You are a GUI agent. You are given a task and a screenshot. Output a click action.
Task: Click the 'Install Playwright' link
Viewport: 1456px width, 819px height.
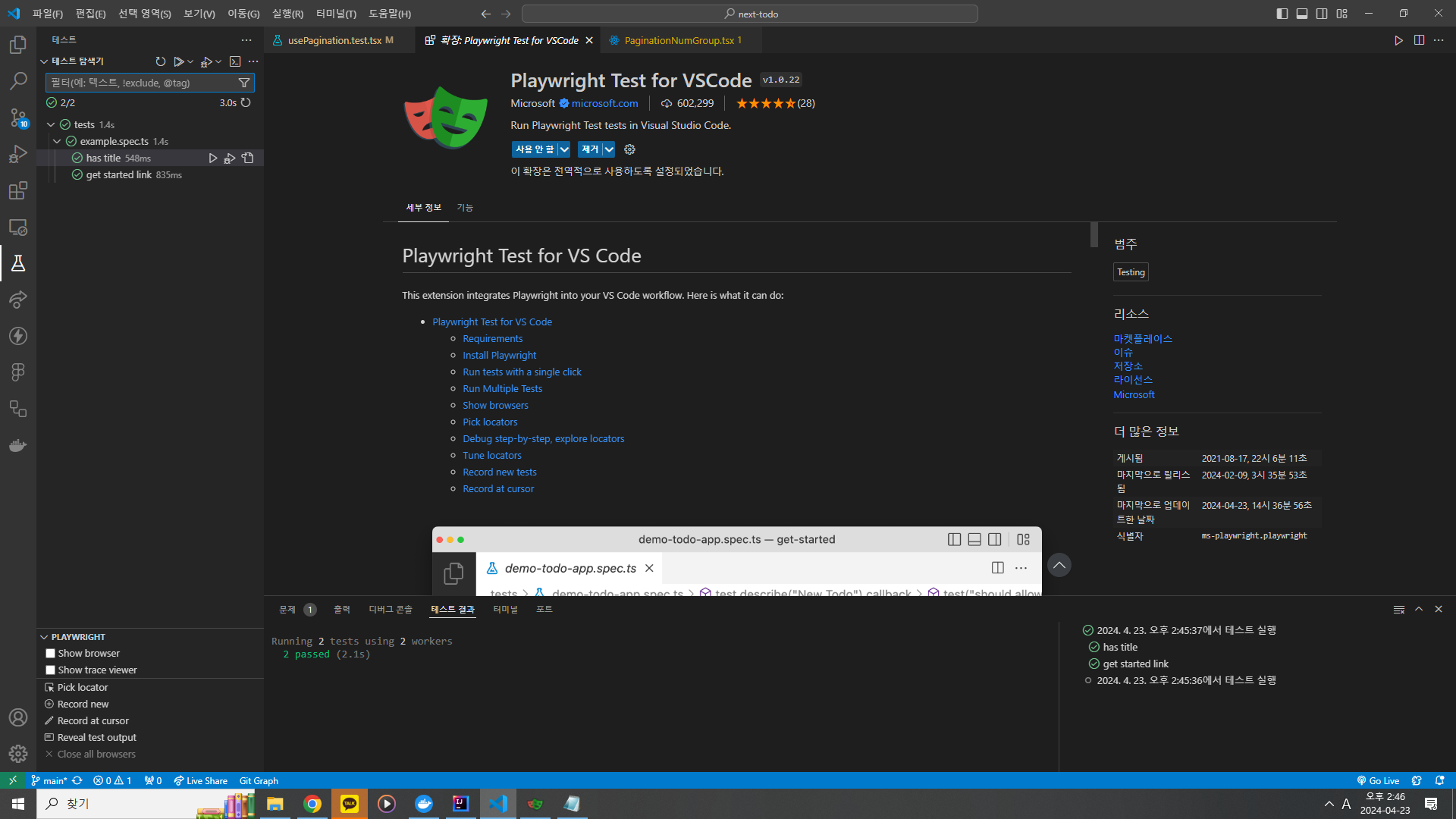click(499, 356)
